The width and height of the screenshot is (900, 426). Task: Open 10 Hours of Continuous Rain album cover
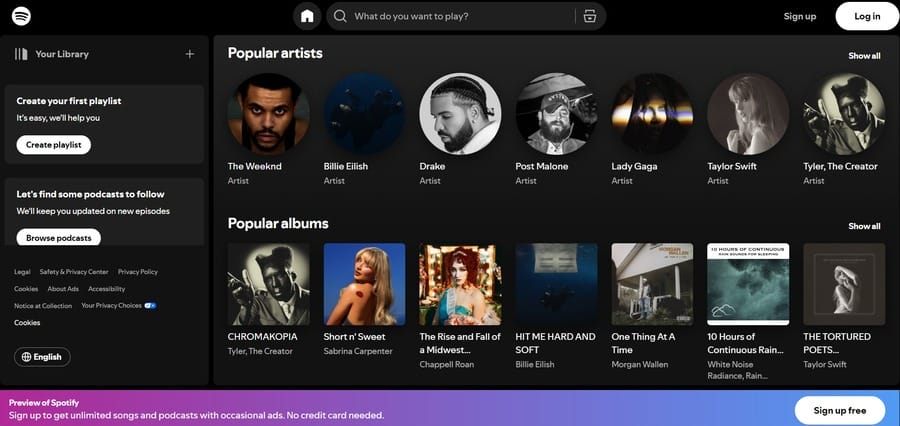point(748,284)
